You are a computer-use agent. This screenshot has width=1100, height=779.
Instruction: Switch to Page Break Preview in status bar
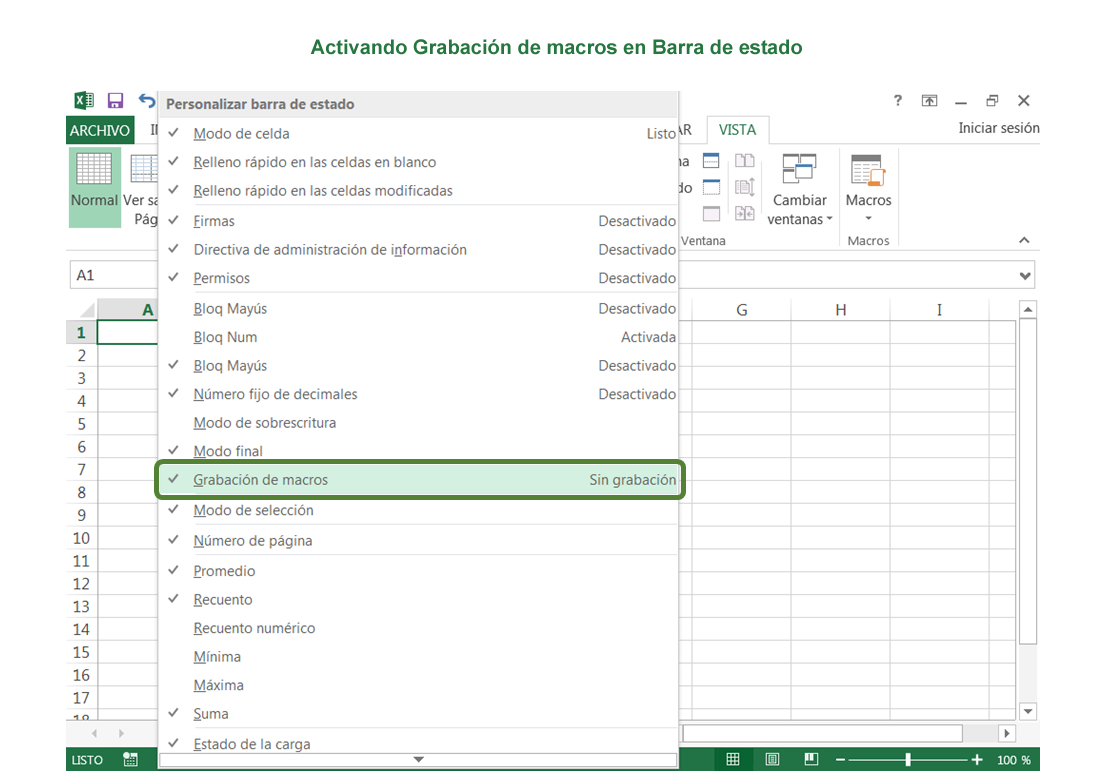point(811,759)
